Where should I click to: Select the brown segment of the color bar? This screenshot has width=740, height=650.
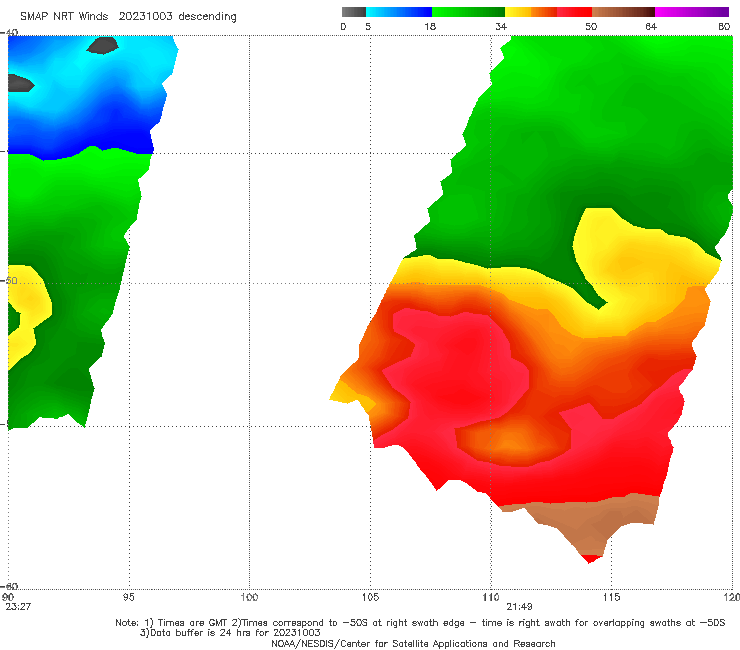623,12
